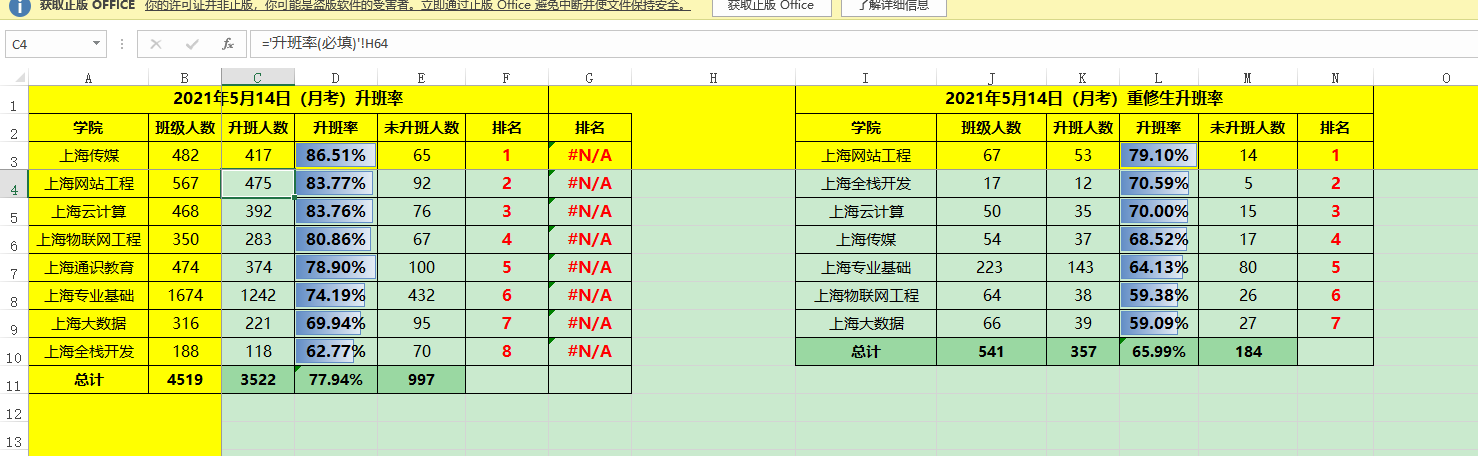1478x456 pixels.
Task: Select the 未升班人数 header in column E
Action: pos(421,128)
